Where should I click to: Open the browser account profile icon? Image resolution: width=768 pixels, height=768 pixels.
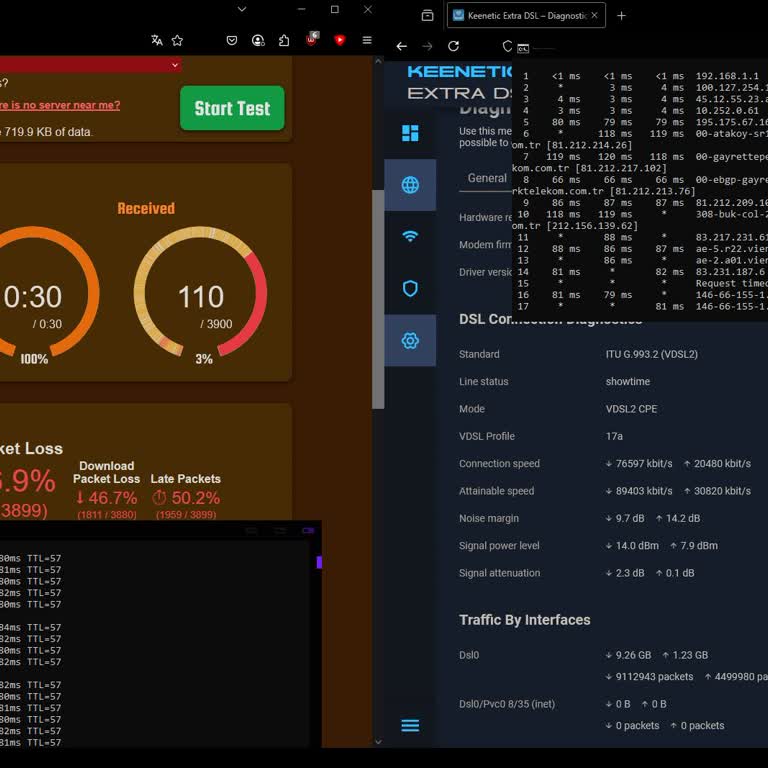(258, 40)
